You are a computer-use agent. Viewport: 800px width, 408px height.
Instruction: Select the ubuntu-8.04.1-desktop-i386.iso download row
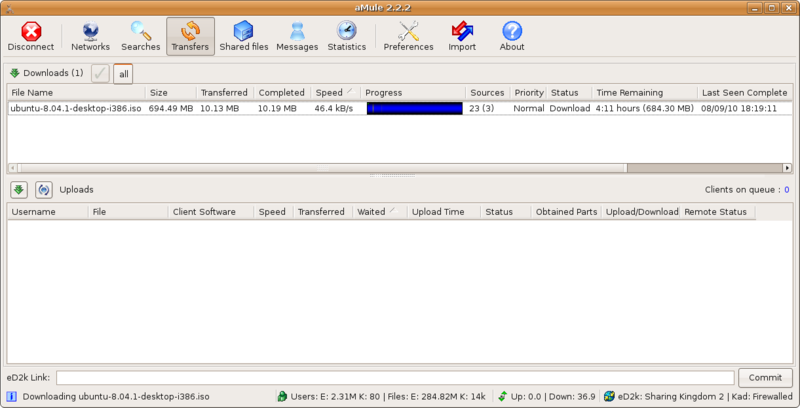point(401,108)
